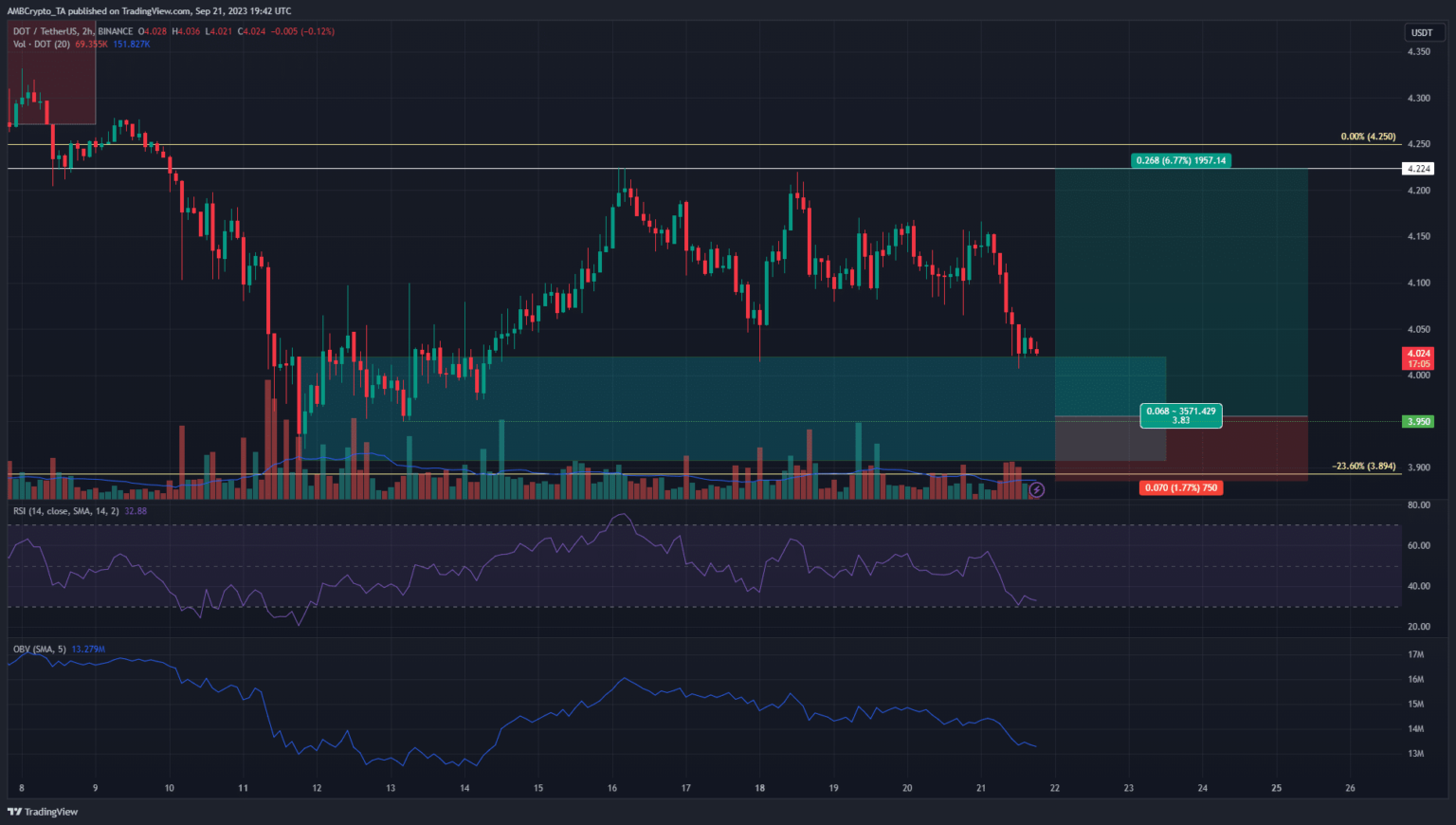Screen dimensions: 1456x825
Task: Open the USDT currency selector
Action: [x=1421, y=32]
